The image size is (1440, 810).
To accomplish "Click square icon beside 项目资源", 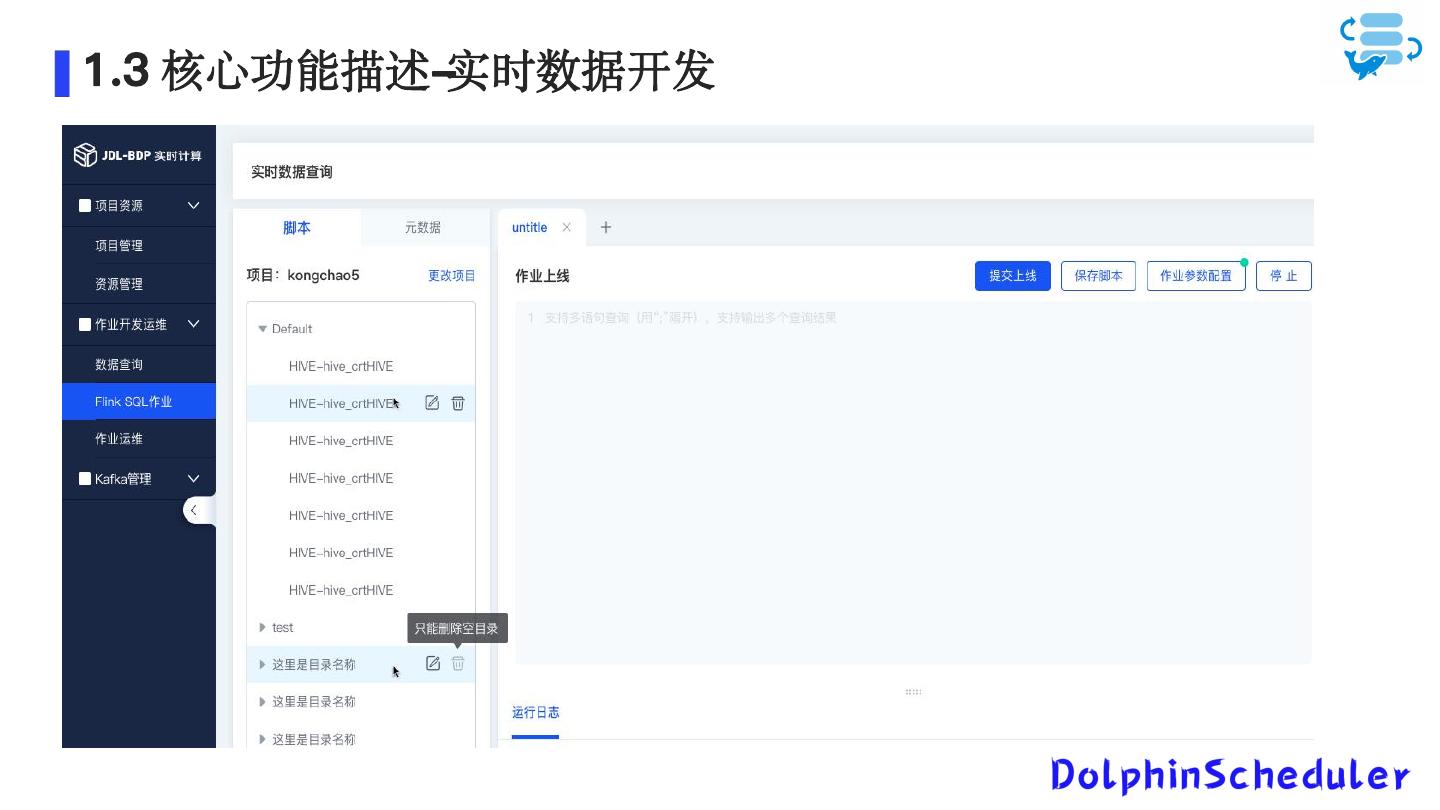I will (85, 206).
